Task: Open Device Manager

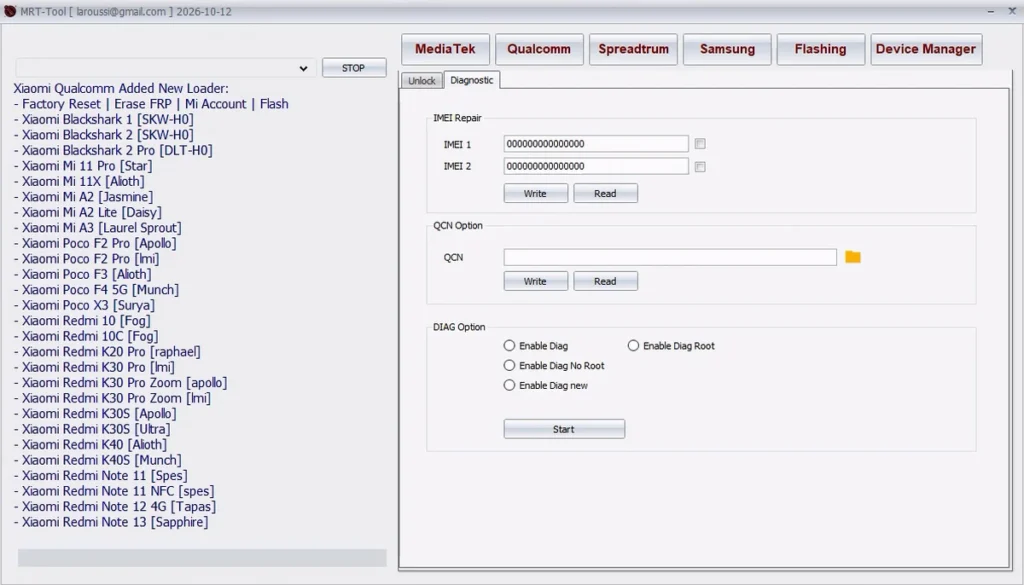Action: (x=925, y=49)
